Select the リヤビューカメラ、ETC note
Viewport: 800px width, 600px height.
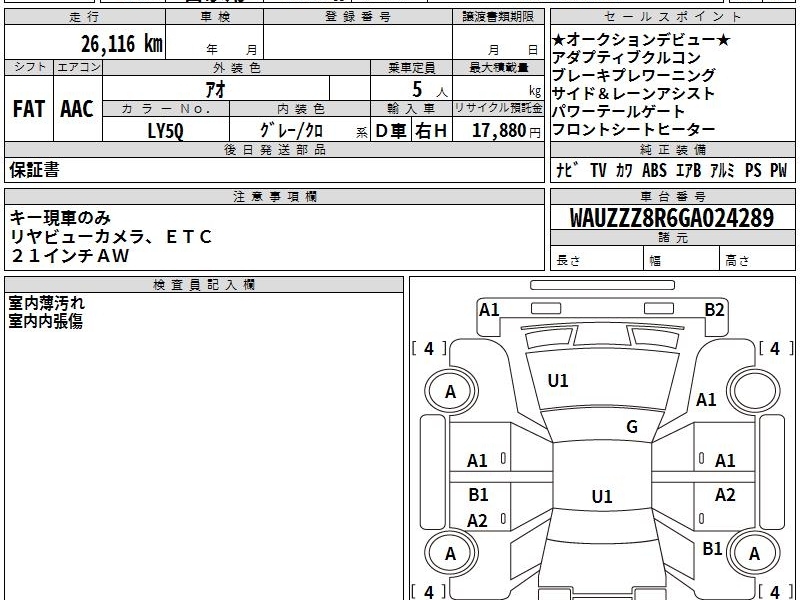(111, 237)
